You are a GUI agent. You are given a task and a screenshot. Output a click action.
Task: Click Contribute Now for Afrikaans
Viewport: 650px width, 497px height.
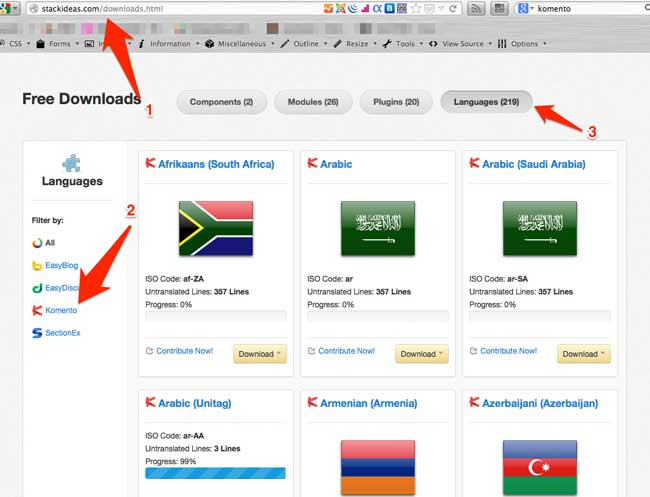[x=179, y=351]
